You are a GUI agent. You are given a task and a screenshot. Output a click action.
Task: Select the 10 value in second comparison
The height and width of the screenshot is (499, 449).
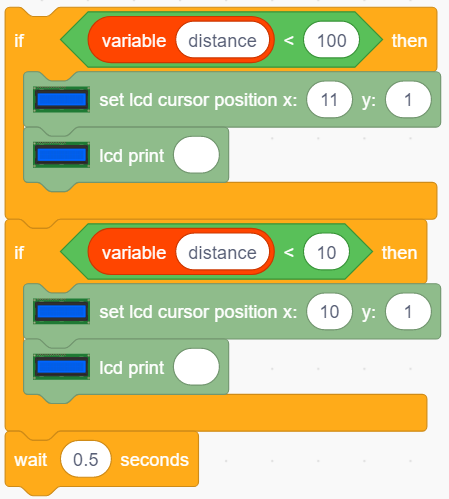326,252
